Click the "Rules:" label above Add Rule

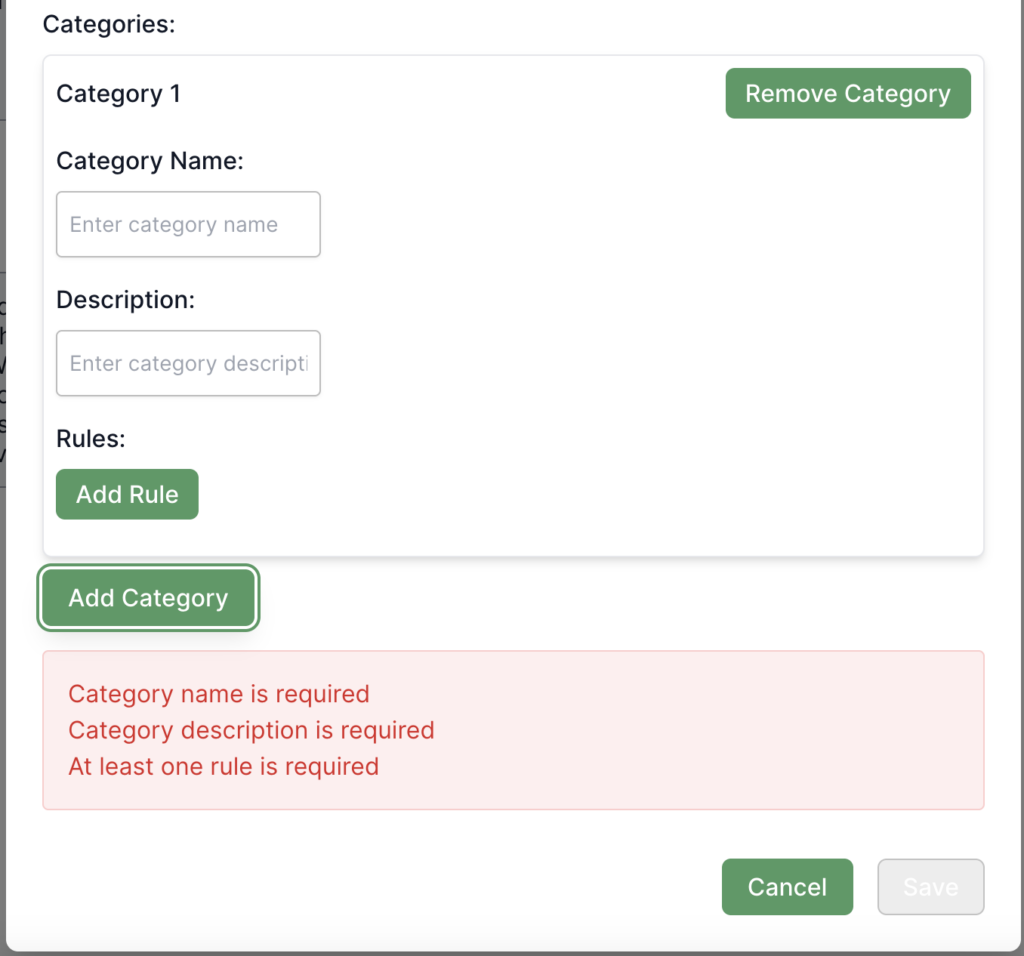91,438
